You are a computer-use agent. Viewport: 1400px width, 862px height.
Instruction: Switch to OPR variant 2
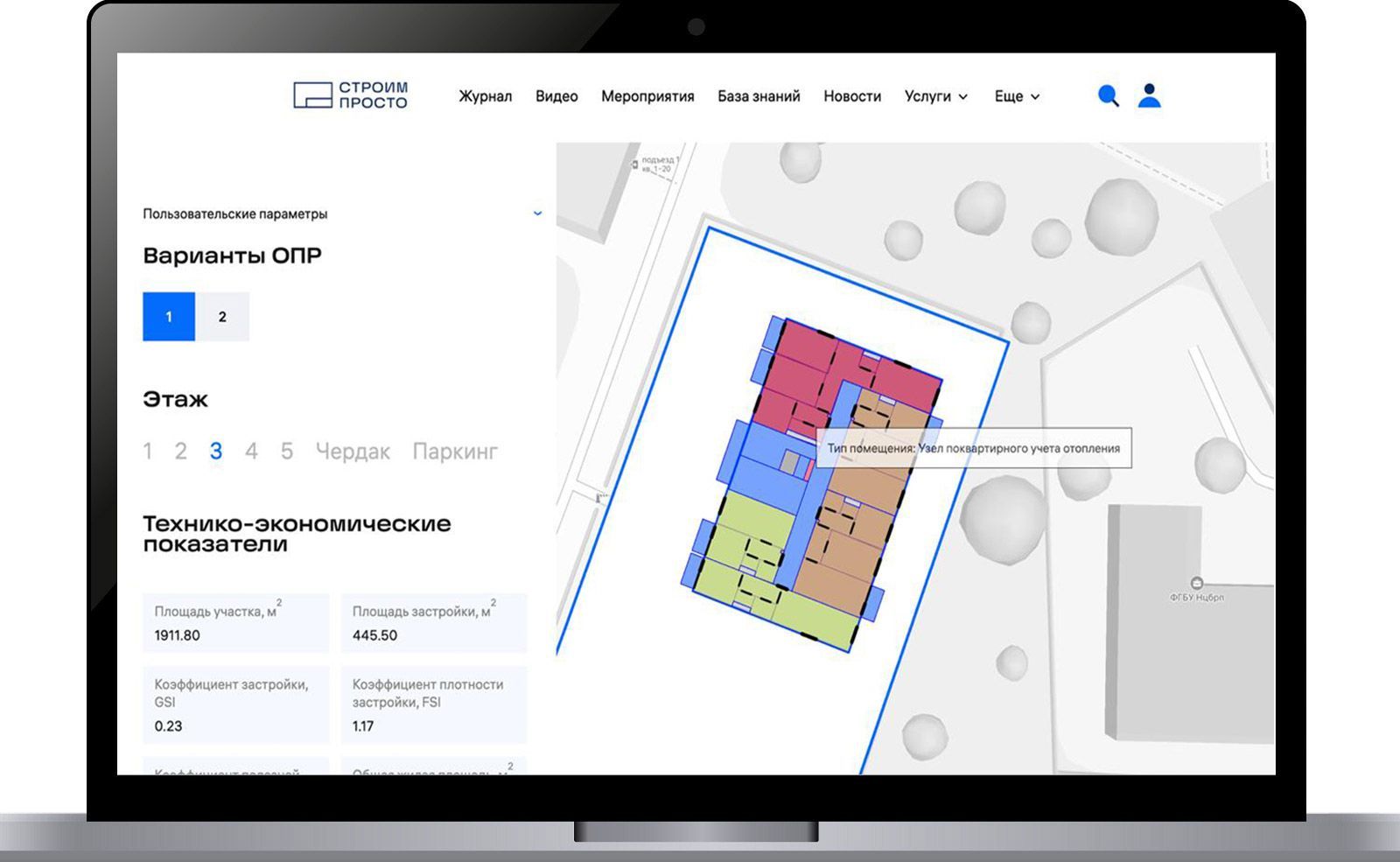click(222, 317)
